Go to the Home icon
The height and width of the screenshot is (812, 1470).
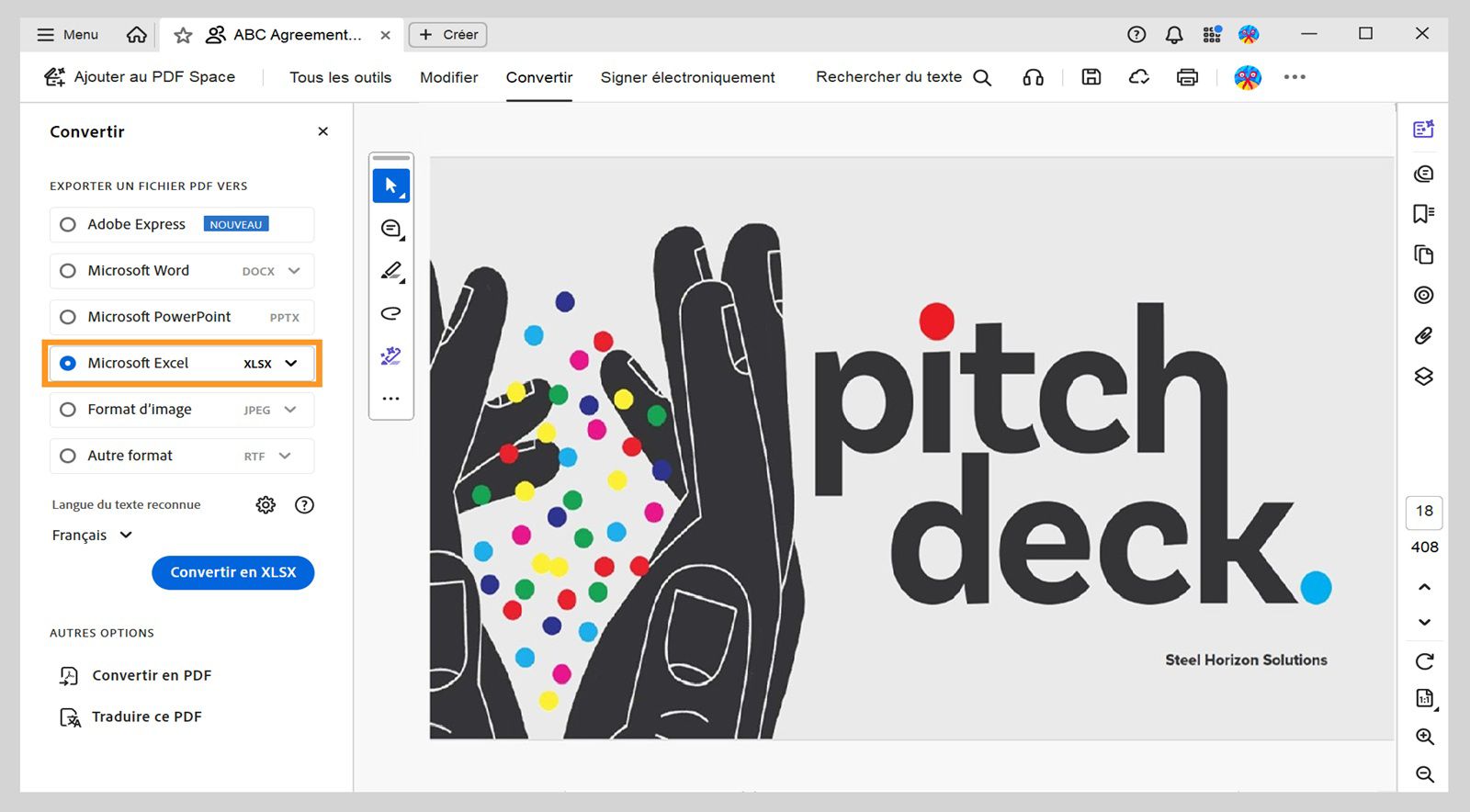tap(137, 35)
